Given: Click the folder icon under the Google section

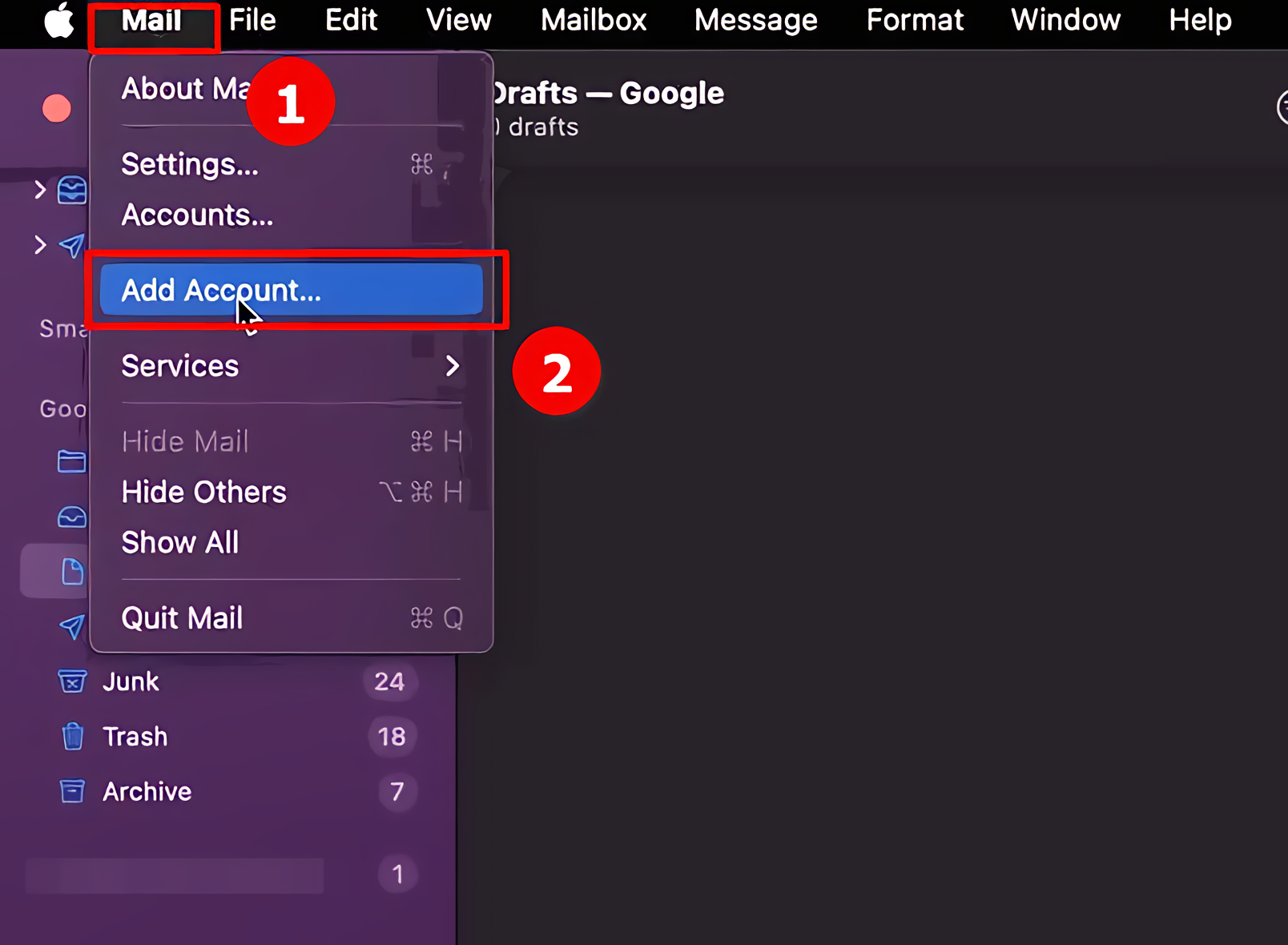Looking at the screenshot, I should pyautogui.click(x=73, y=461).
